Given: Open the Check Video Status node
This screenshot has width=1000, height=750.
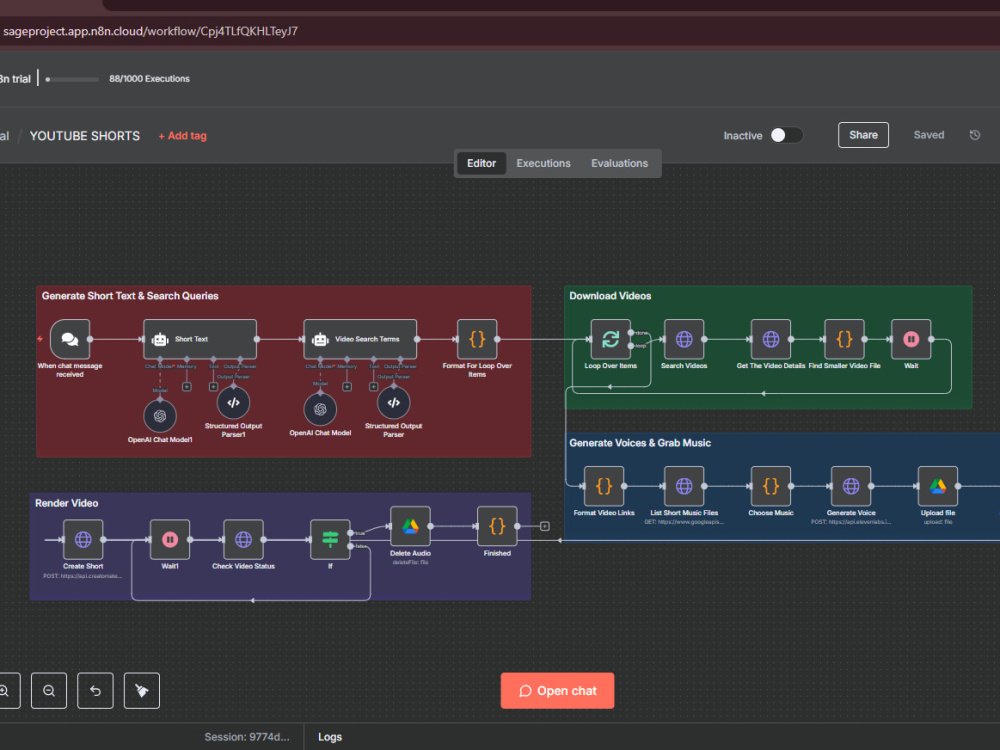Looking at the screenshot, I should 243,540.
